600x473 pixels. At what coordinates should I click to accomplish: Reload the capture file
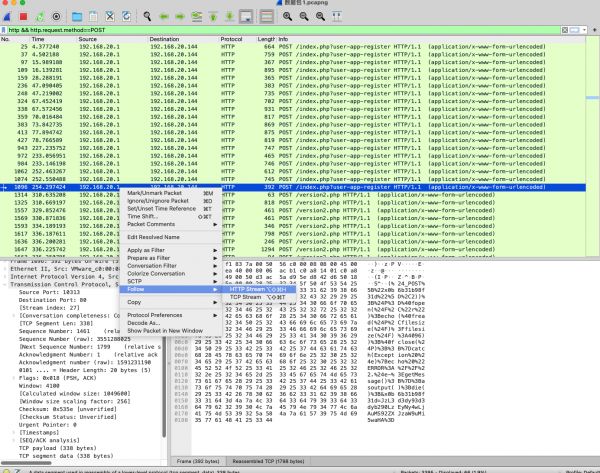pos(126,16)
